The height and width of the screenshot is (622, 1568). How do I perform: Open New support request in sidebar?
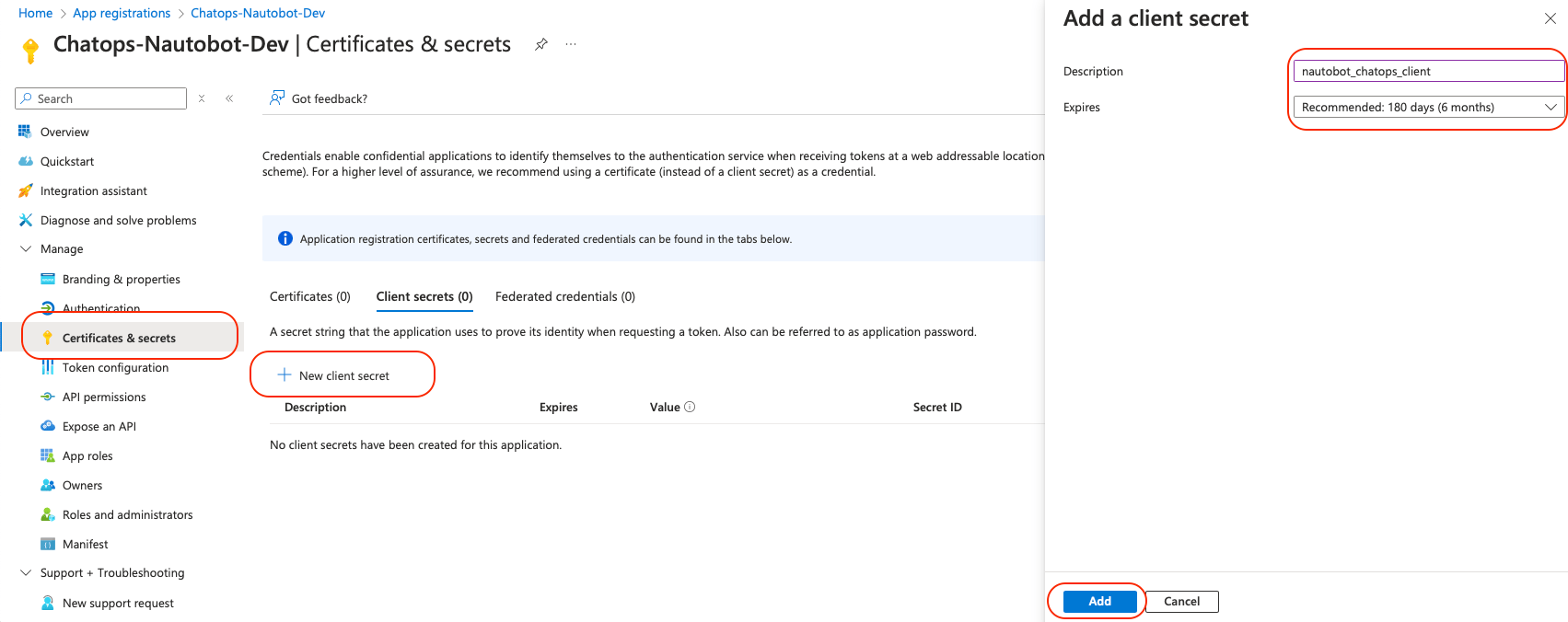(118, 603)
